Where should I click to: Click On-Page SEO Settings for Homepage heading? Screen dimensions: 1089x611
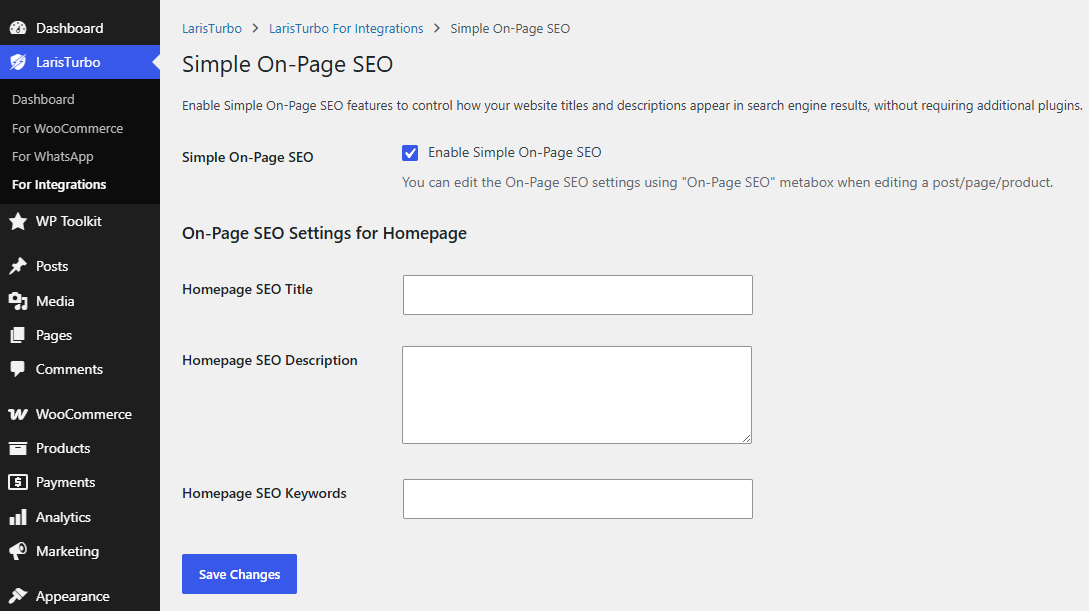pos(324,233)
